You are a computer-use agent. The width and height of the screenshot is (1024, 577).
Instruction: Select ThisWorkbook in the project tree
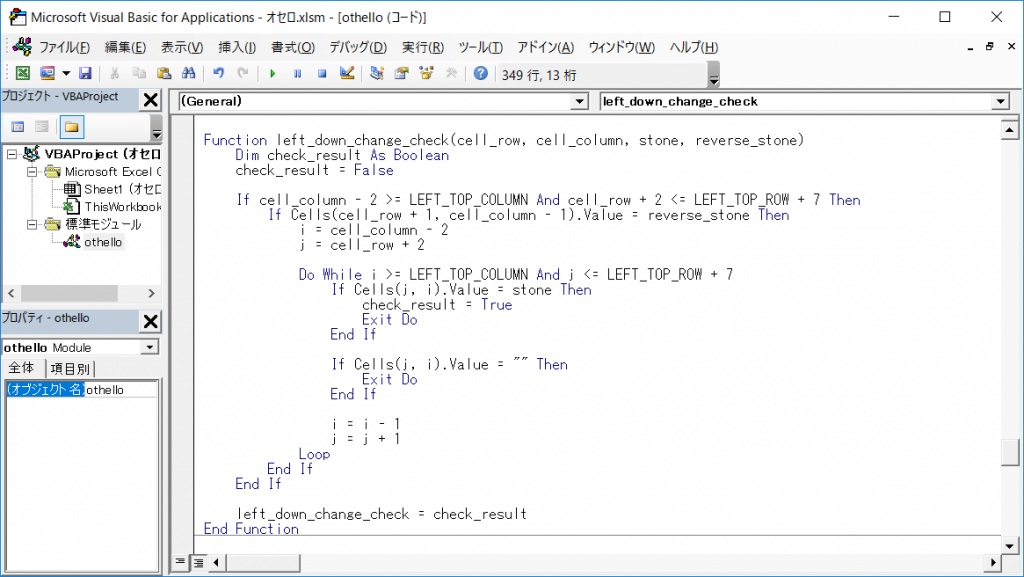[122, 206]
